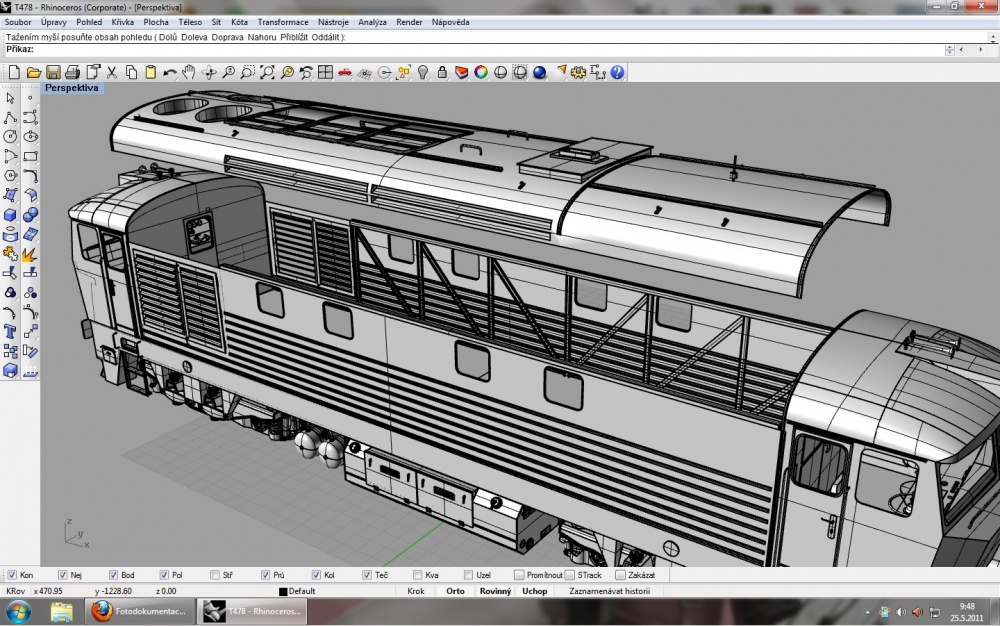The width and height of the screenshot is (1000, 626).
Task: Undo with the curved arrow icon
Action: [x=170, y=73]
